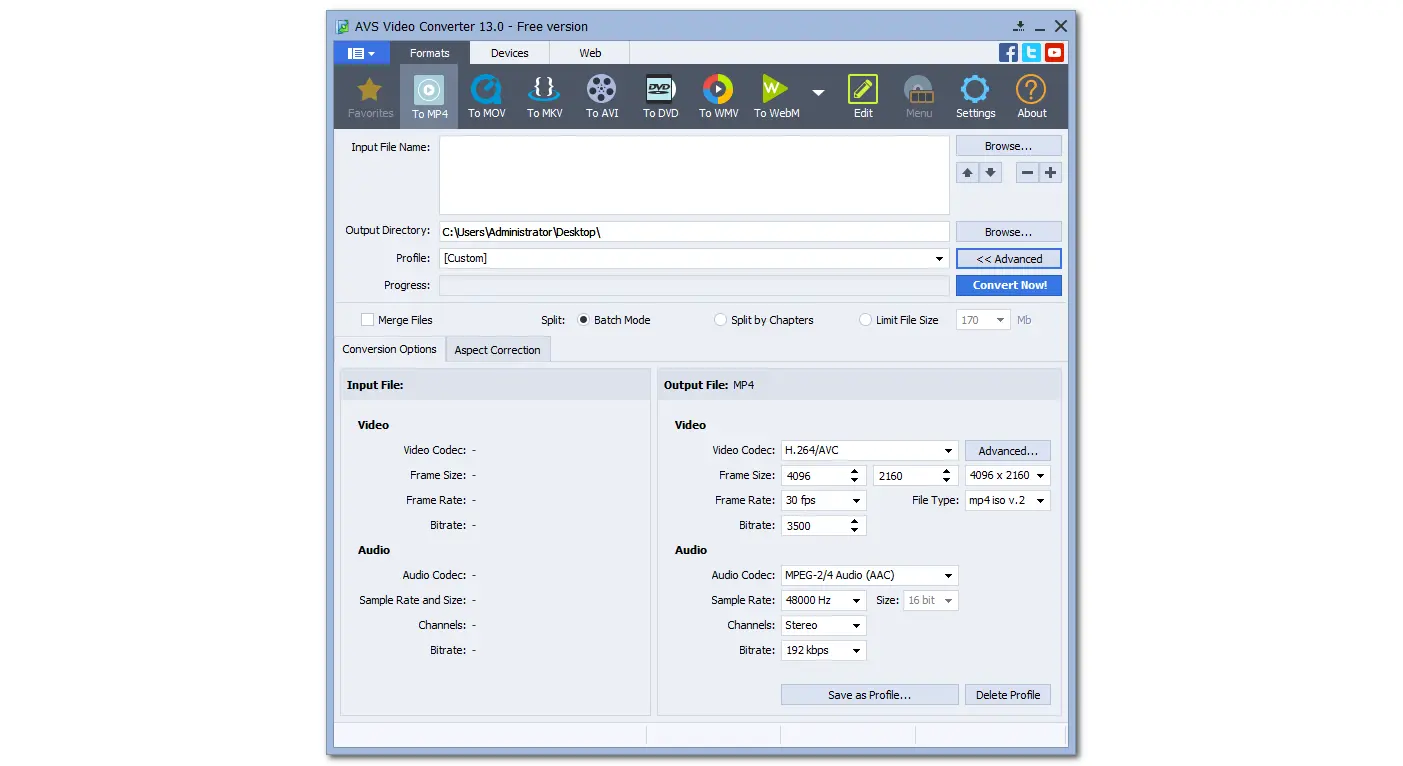The width and height of the screenshot is (1403, 766).
Task: Click the frame width 4096 stepper
Action: click(854, 476)
